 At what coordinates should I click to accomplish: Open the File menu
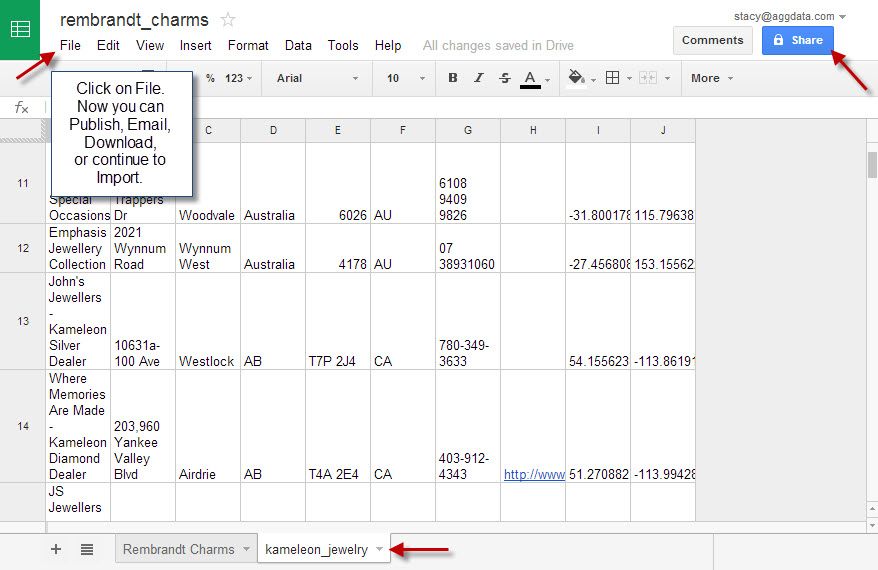[71, 45]
